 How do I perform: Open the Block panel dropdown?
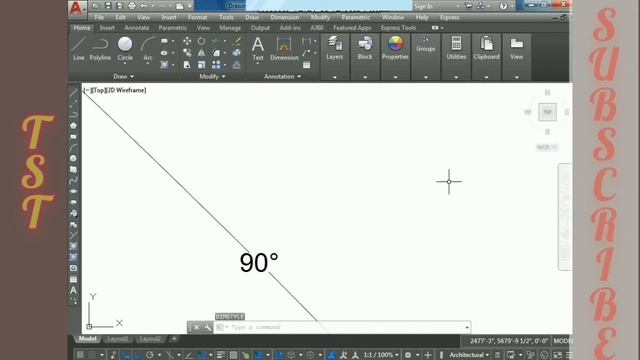365,77
